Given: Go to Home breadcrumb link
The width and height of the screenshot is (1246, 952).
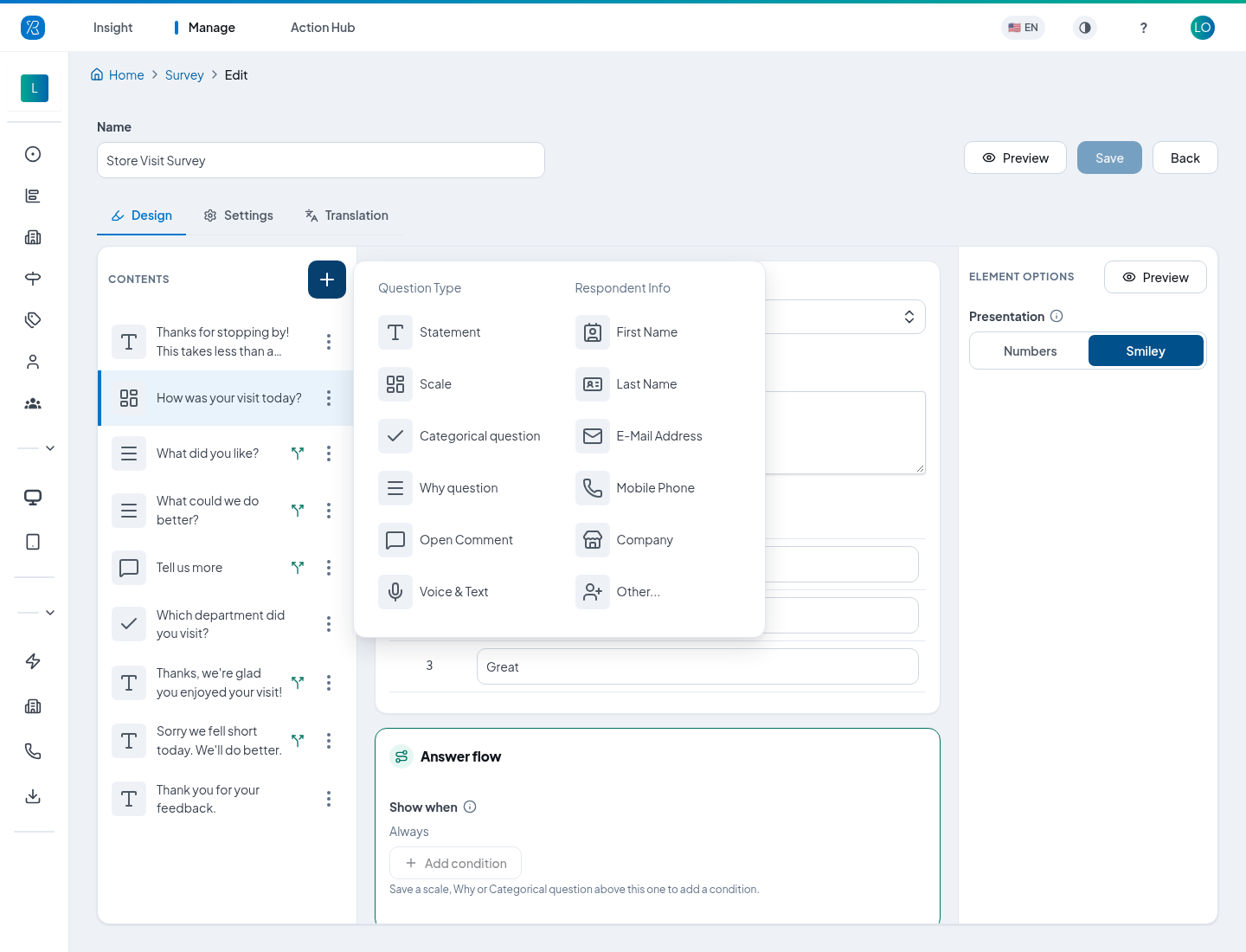Looking at the screenshot, I should click(118, 75).
